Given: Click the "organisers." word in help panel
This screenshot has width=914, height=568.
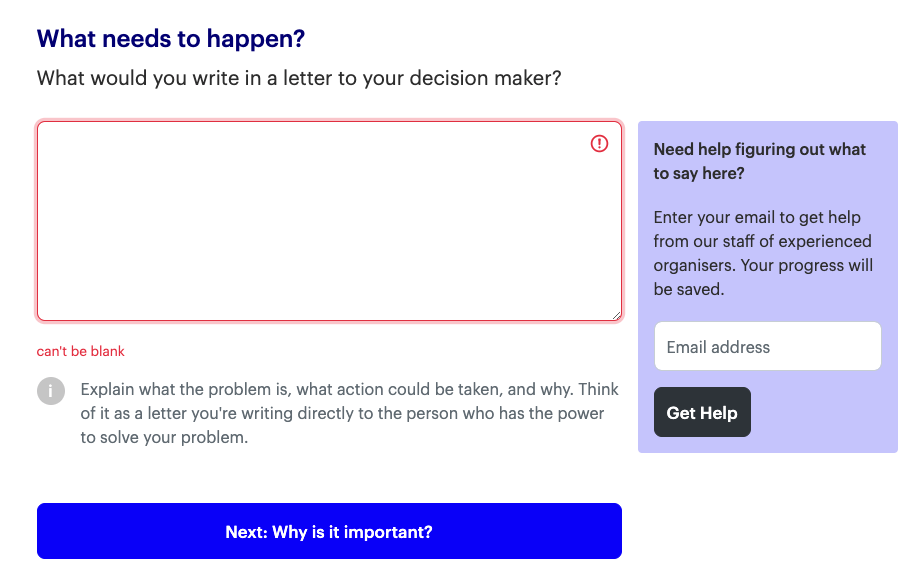Looking at the screenshot, I should pyautogui.click(x=695, y=266).
